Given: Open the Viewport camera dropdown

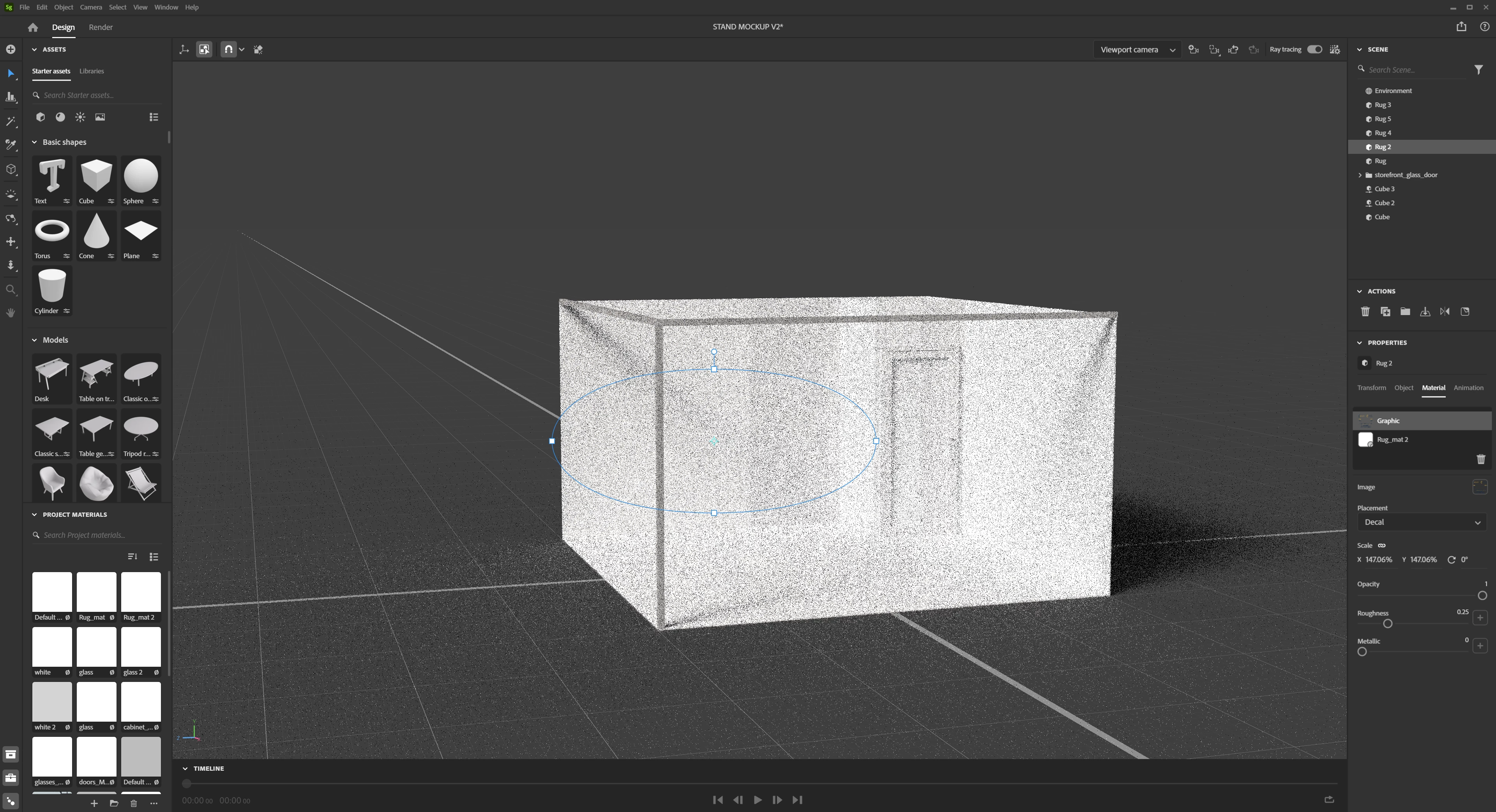Looking at the screenshot, I should click(1137, 49).
